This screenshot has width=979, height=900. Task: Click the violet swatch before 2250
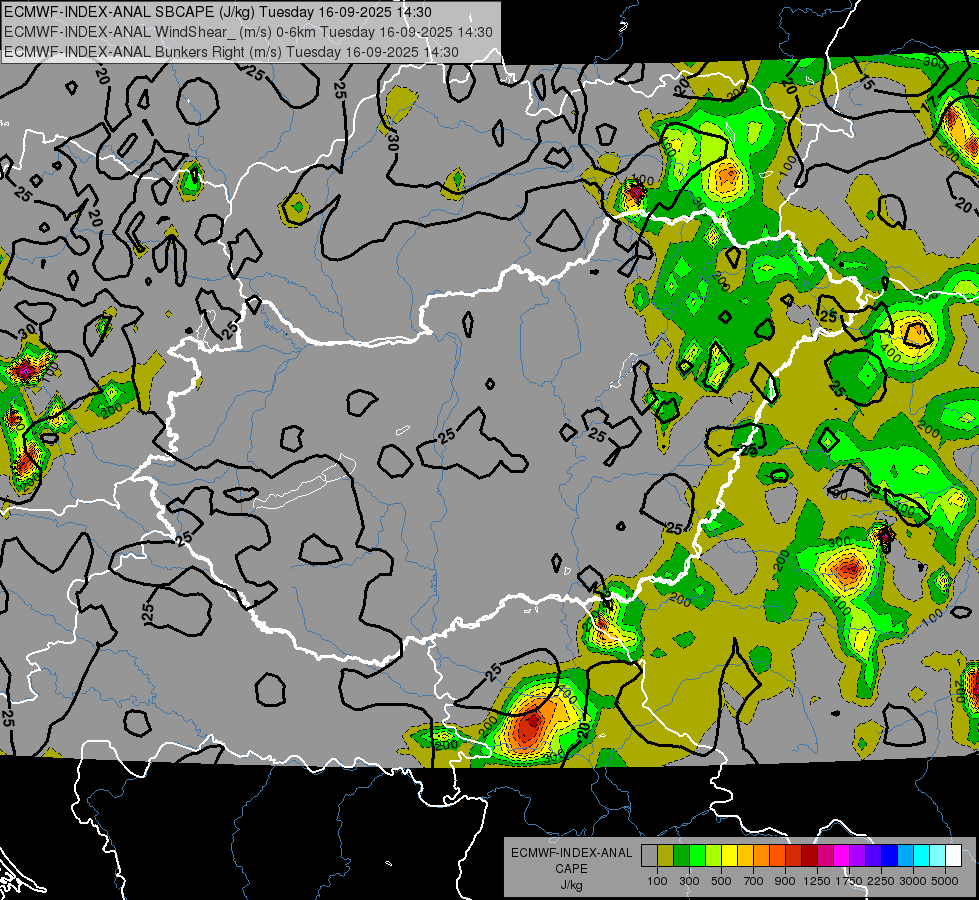click(873, 856)
